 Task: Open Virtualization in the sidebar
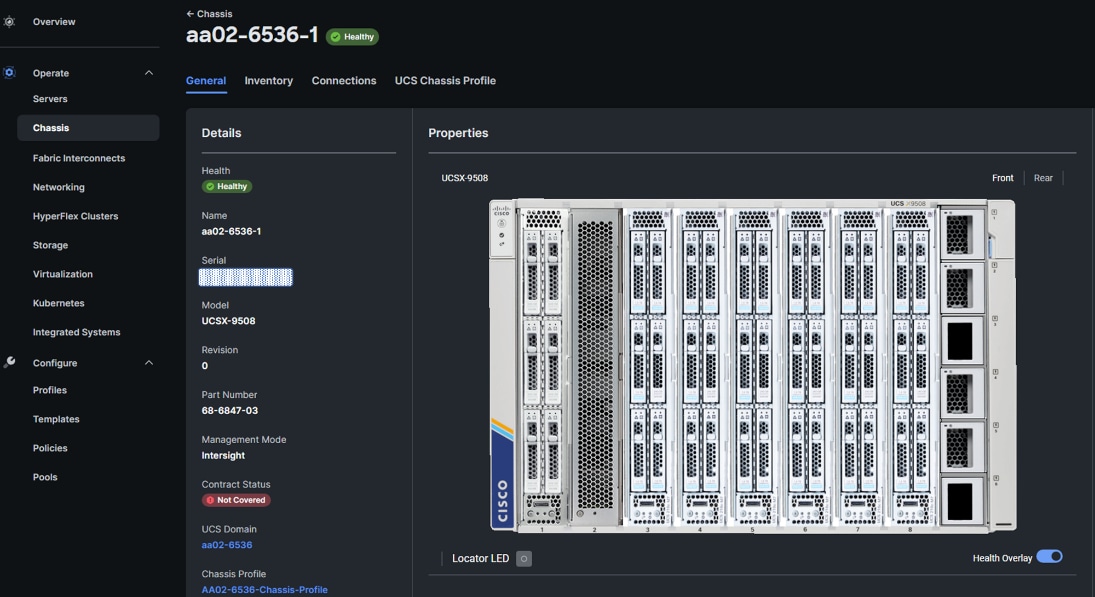point(63,274)
